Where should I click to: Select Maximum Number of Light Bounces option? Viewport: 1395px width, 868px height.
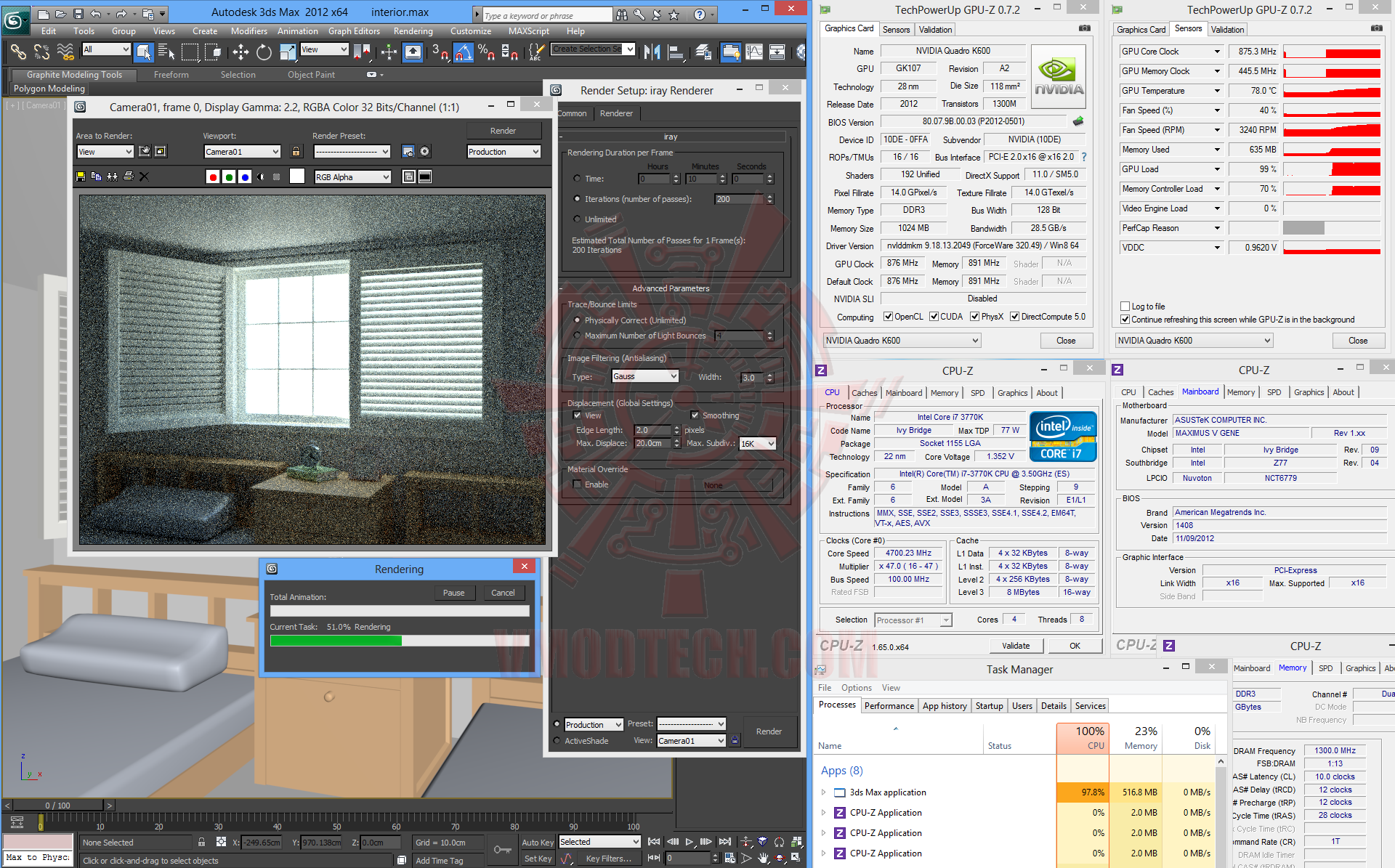[x=577, y=336]
